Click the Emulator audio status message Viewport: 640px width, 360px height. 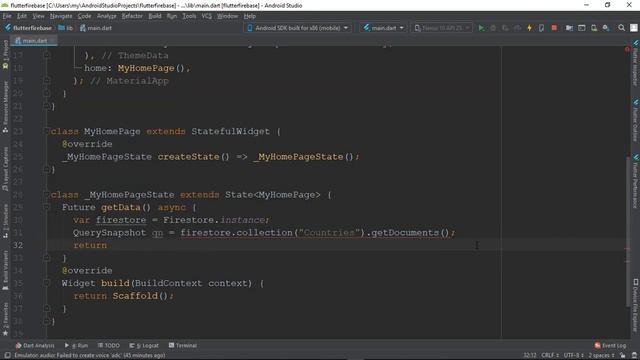90,356
